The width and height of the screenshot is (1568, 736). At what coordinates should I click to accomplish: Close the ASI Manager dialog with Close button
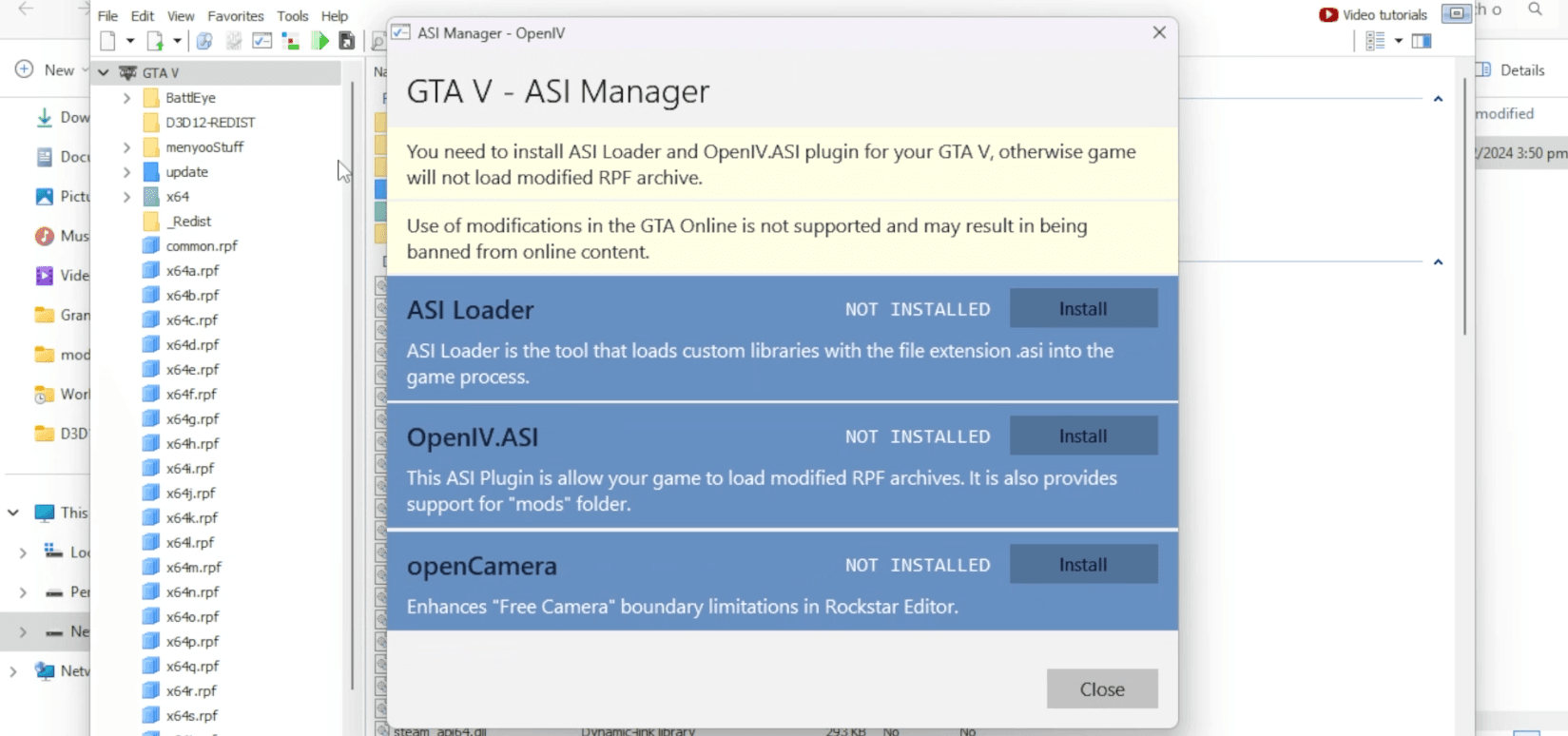coord(1102,689)
